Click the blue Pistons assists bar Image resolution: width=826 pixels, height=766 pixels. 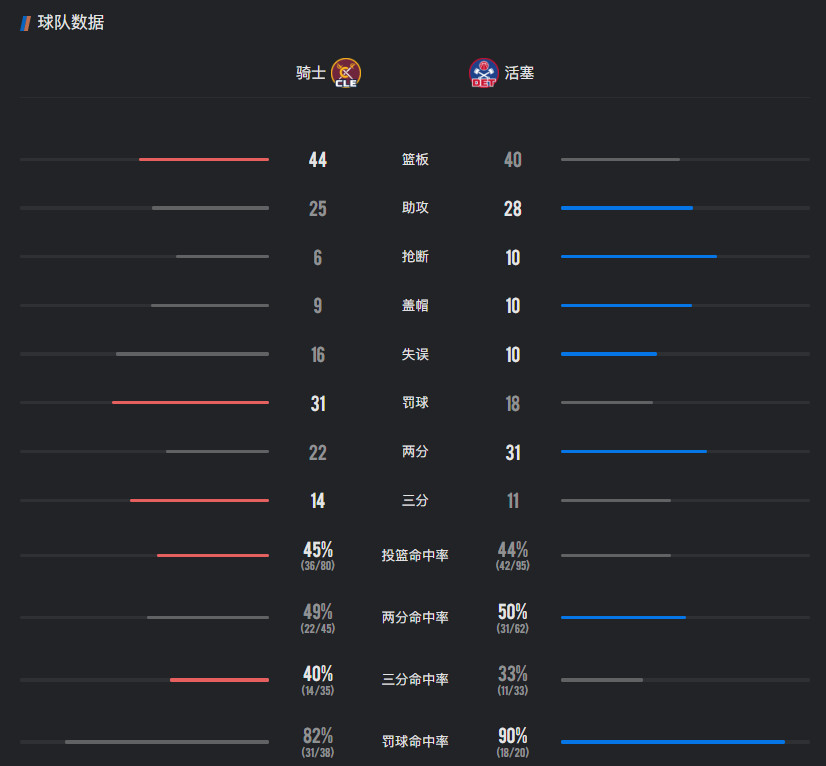pos(627,208)
